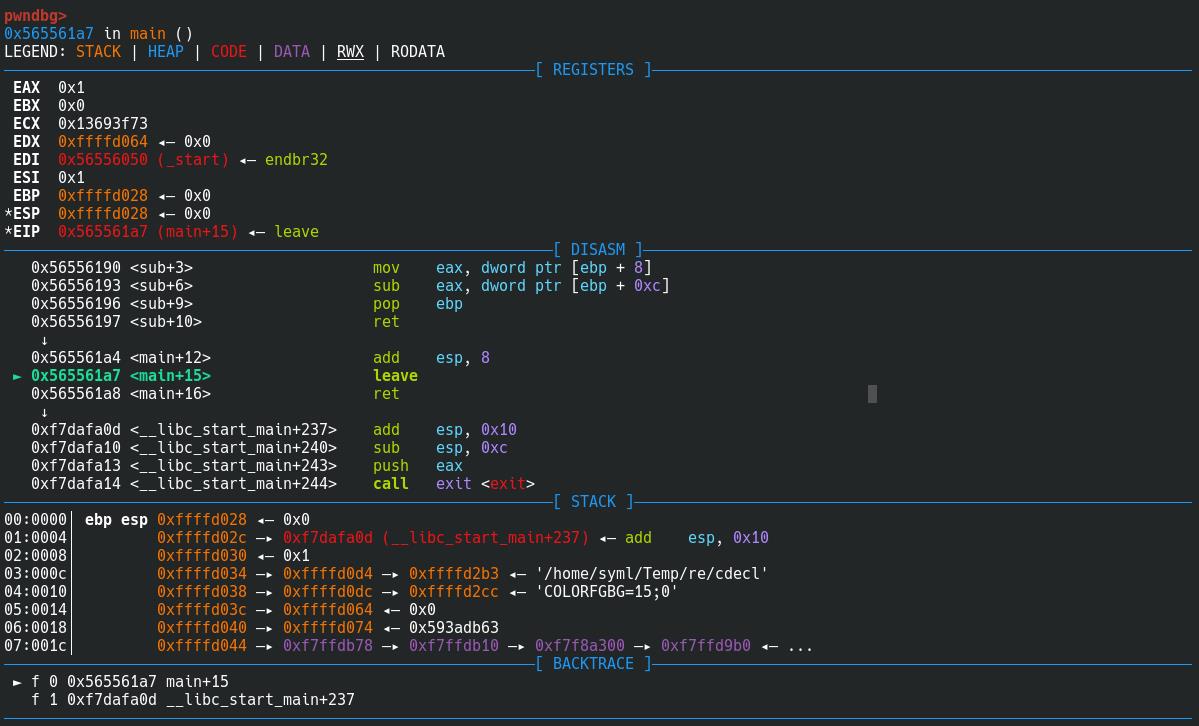Click the orange STACK legend label

pos(98,52)
